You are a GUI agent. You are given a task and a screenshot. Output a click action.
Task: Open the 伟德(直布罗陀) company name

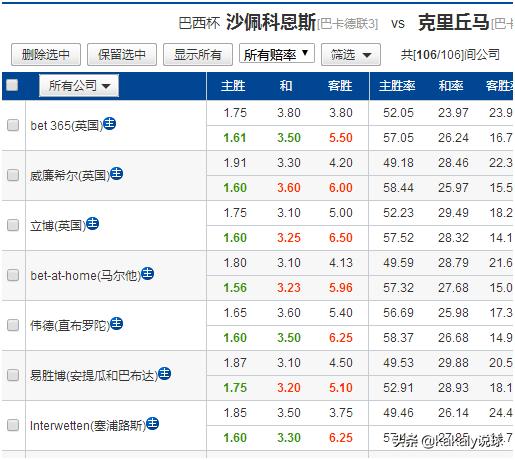[70, 326]
